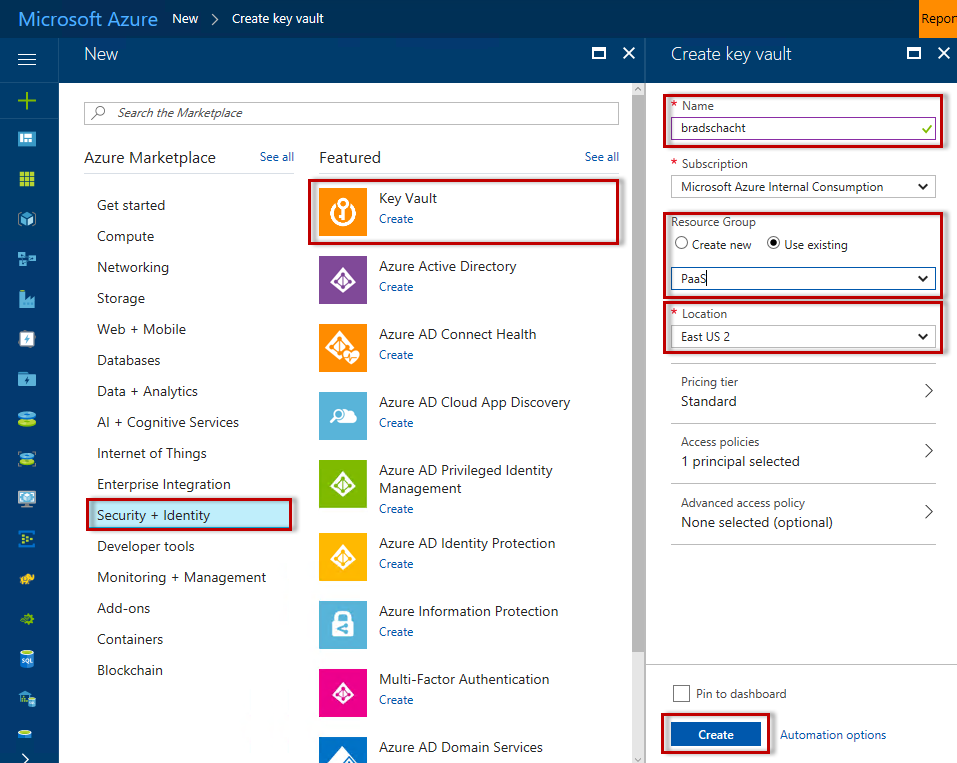This screenshot has width=957, height=763.
Task: Open the Automation options link
Action: point(832,735)
